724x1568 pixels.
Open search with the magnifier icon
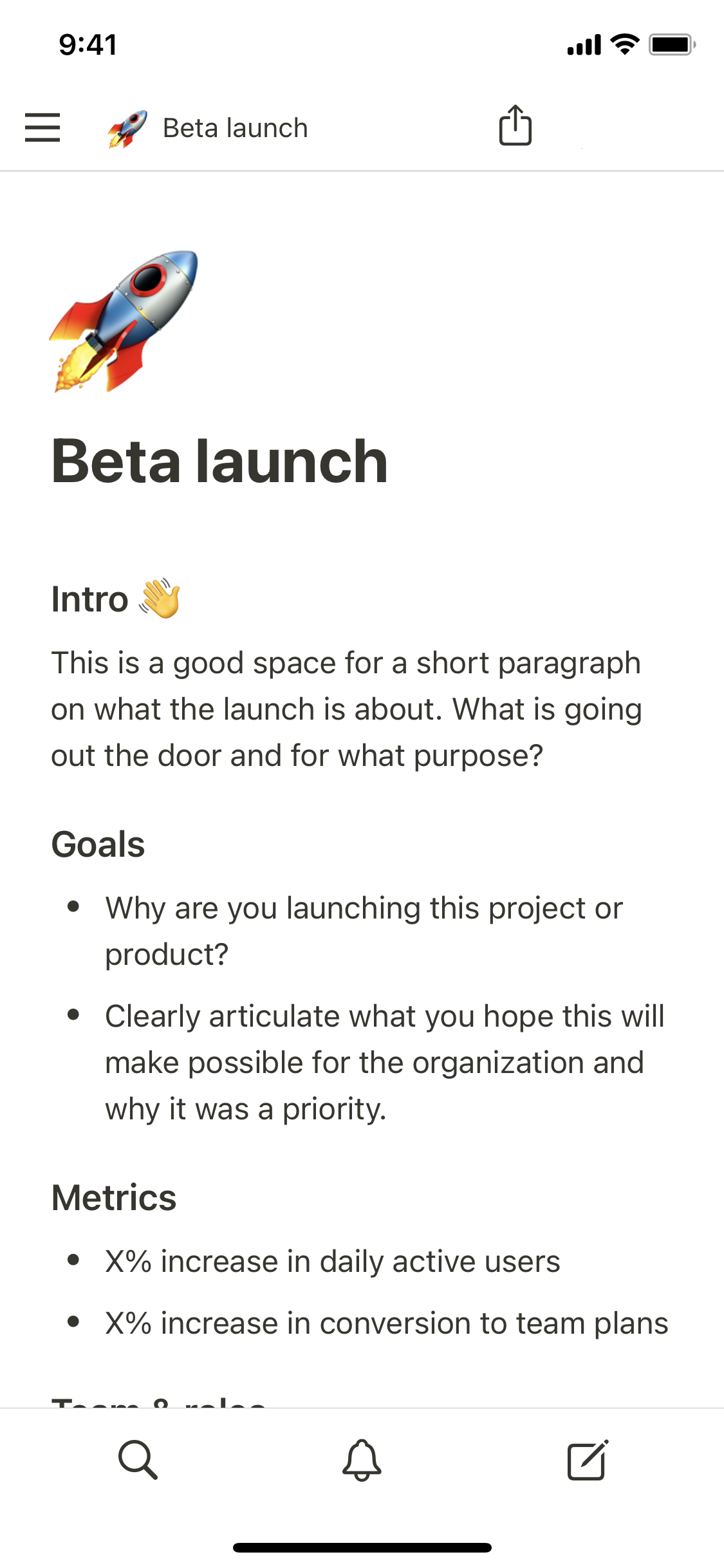[x=138, y=1460]
